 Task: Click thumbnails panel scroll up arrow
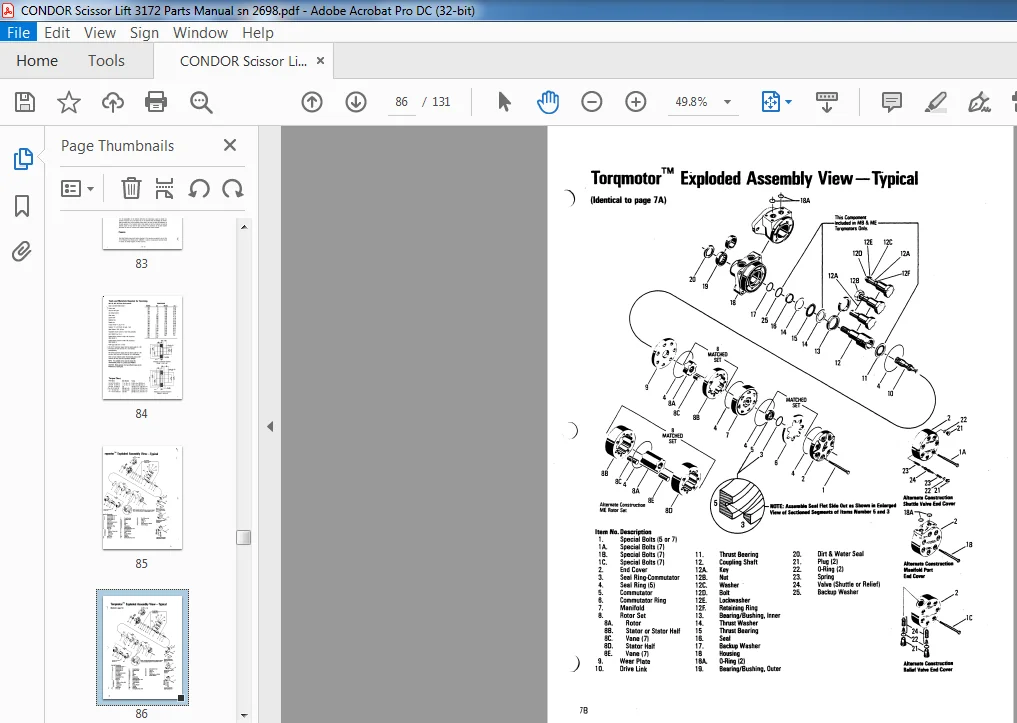click(x=244, y=227)
